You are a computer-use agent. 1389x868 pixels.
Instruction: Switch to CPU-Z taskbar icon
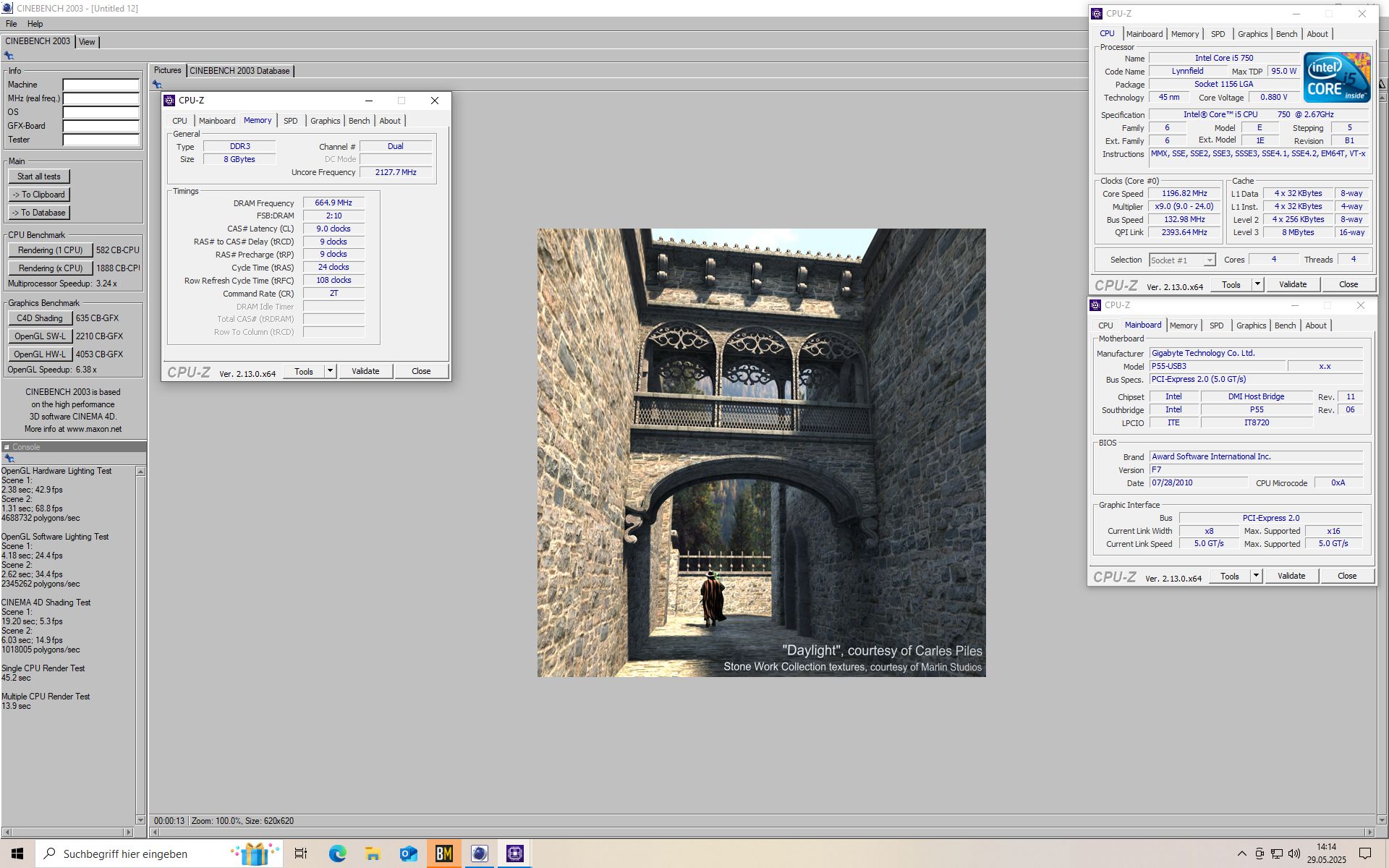coord(514,854)
